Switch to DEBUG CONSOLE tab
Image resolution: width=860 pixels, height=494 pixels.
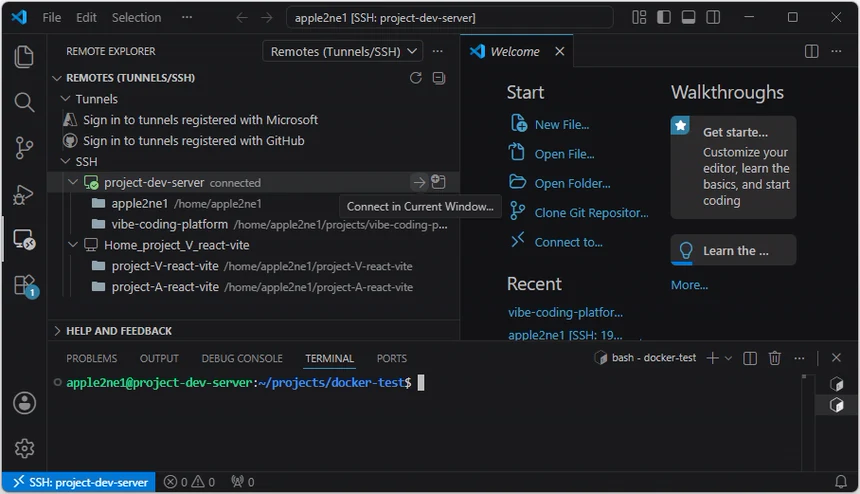pos(242,359)
